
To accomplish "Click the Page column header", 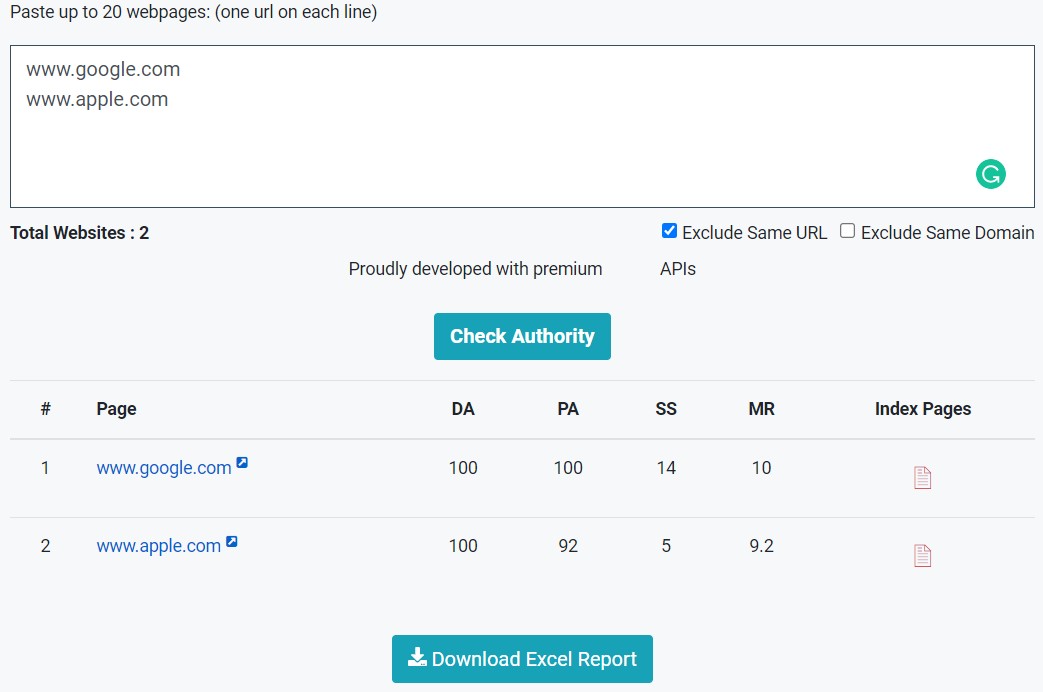I will (116, 409).
